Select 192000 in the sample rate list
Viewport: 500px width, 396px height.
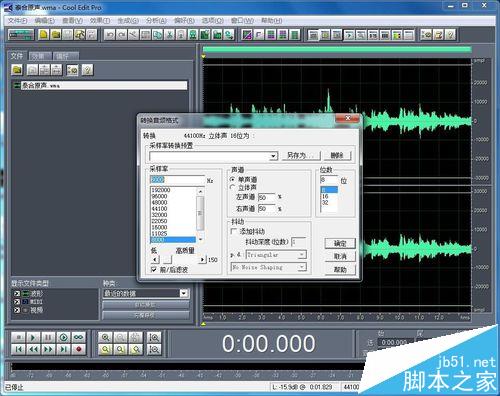pyautogui.click(x=173, y=190)
